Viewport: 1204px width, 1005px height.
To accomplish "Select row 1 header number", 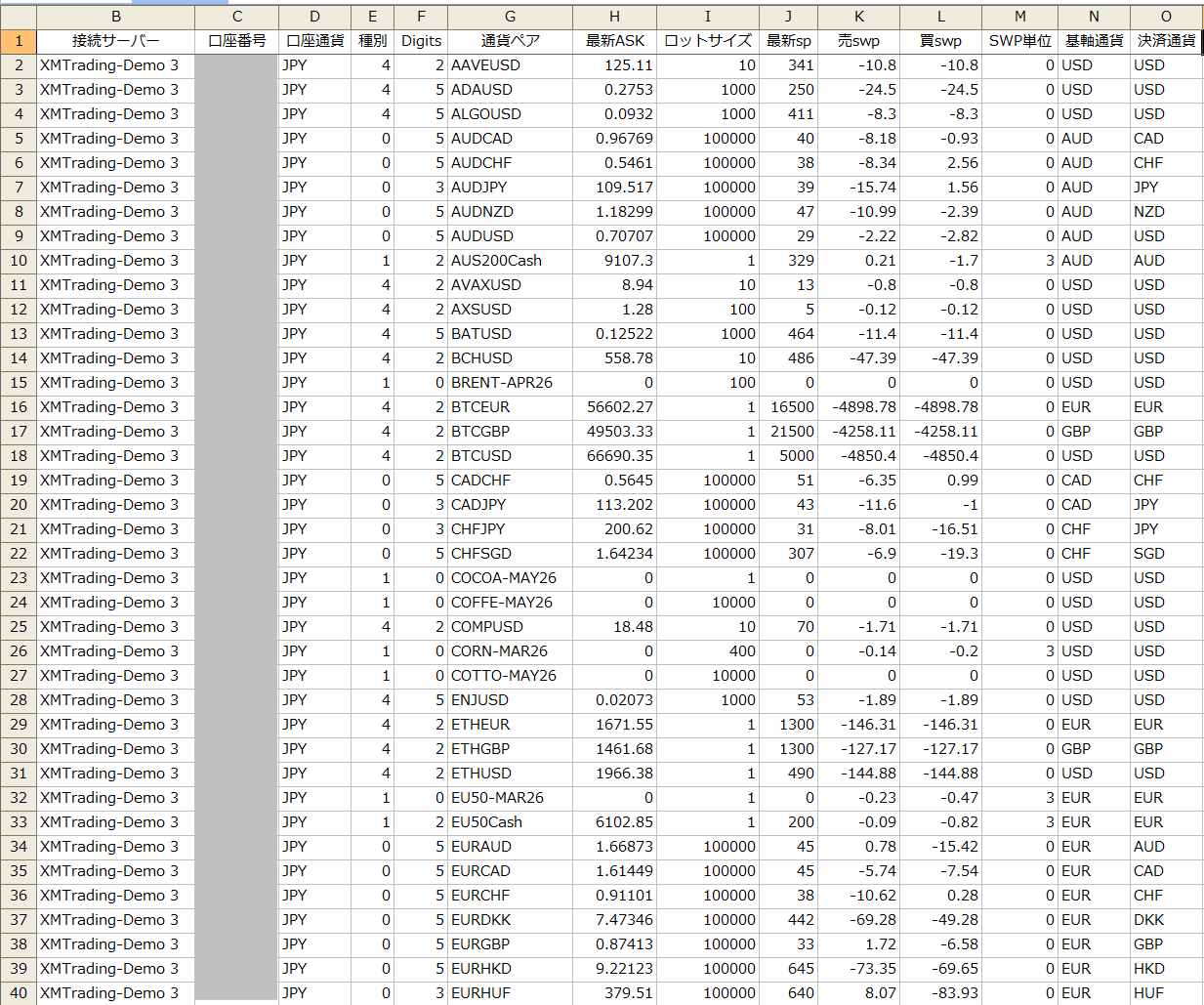I will coord(19,41).
